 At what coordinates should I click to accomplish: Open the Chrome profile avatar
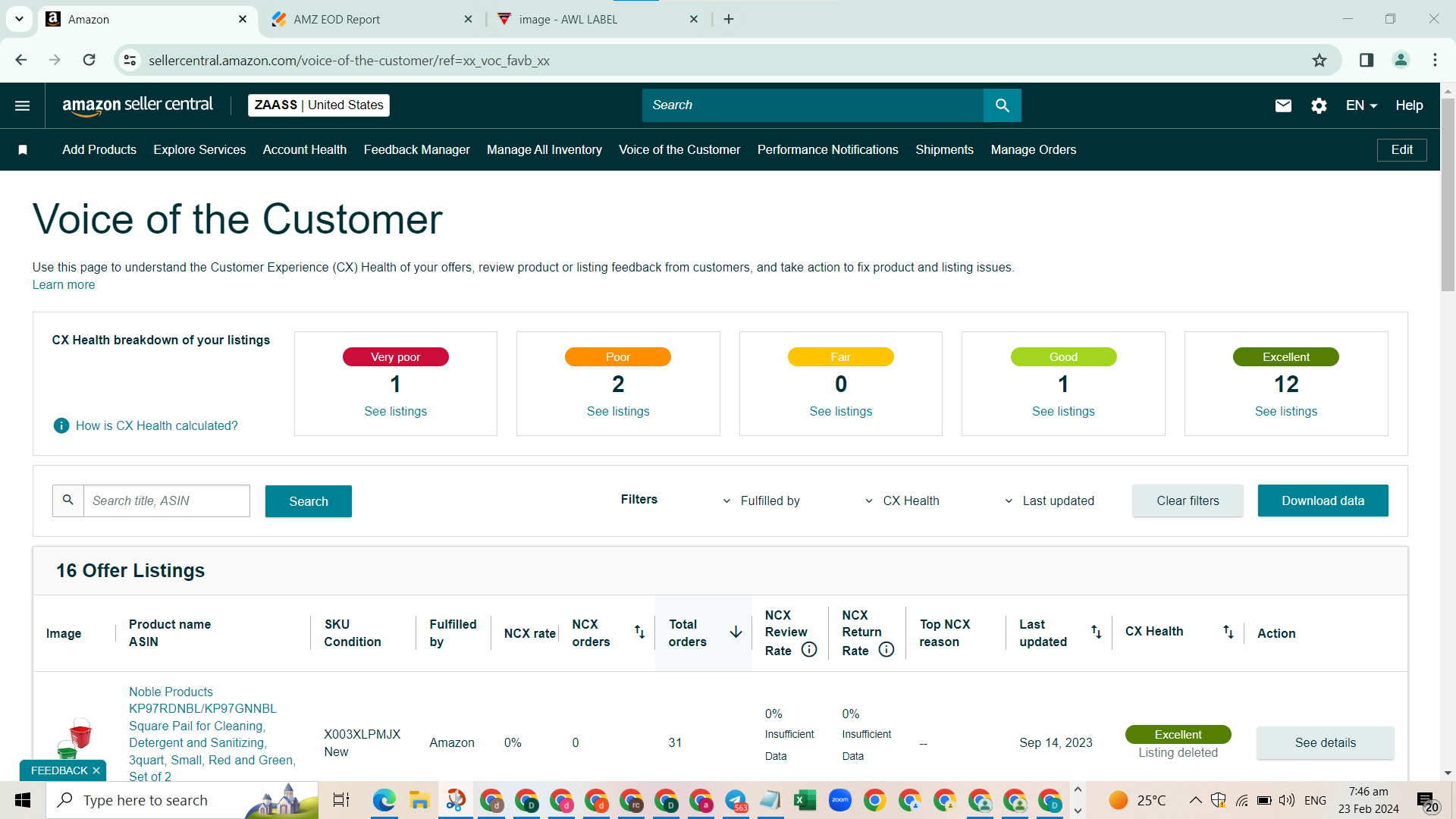point(1401,60)
